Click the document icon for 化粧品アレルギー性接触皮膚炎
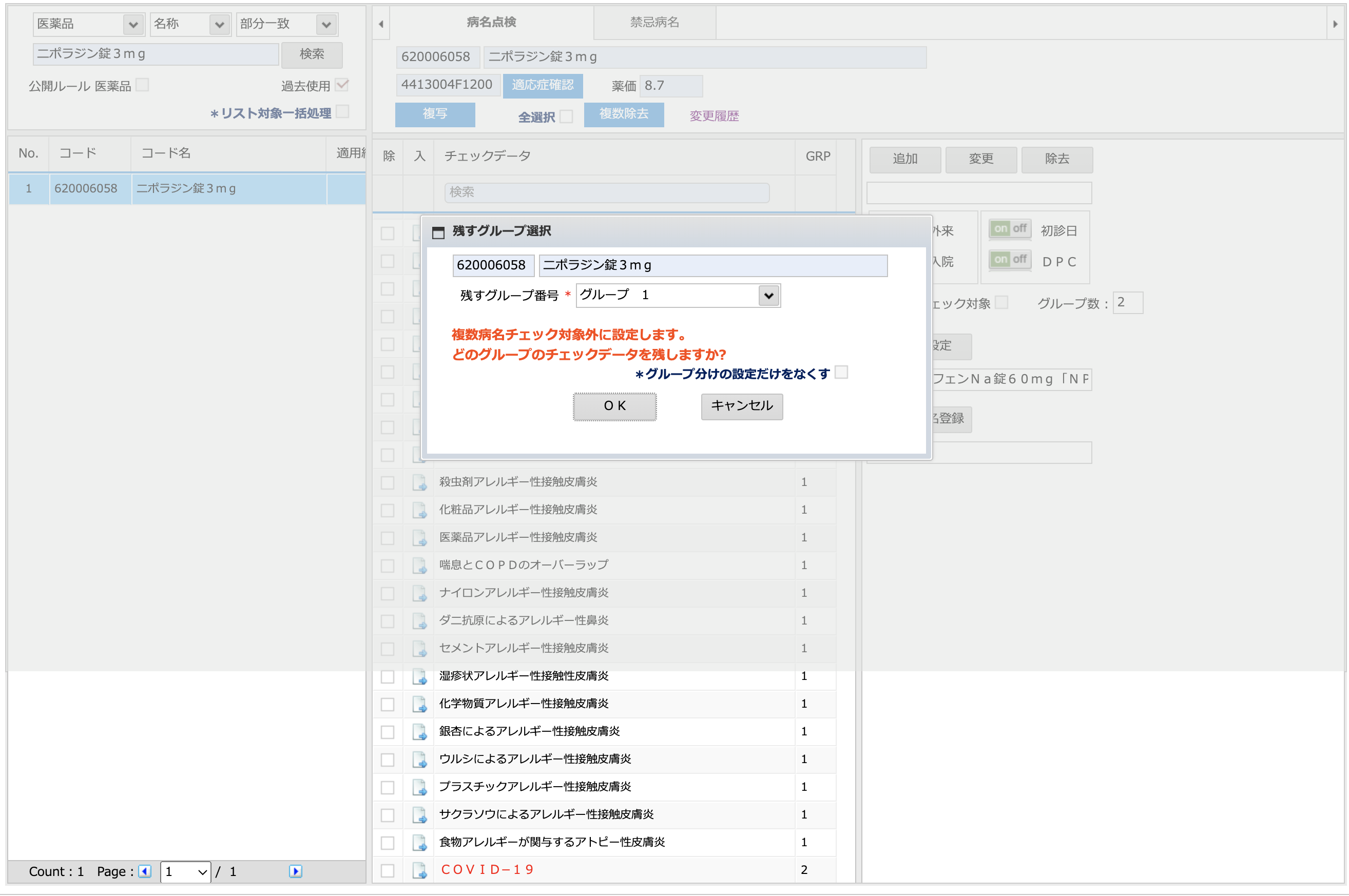 pyautogui.click(x=419, y=510)
